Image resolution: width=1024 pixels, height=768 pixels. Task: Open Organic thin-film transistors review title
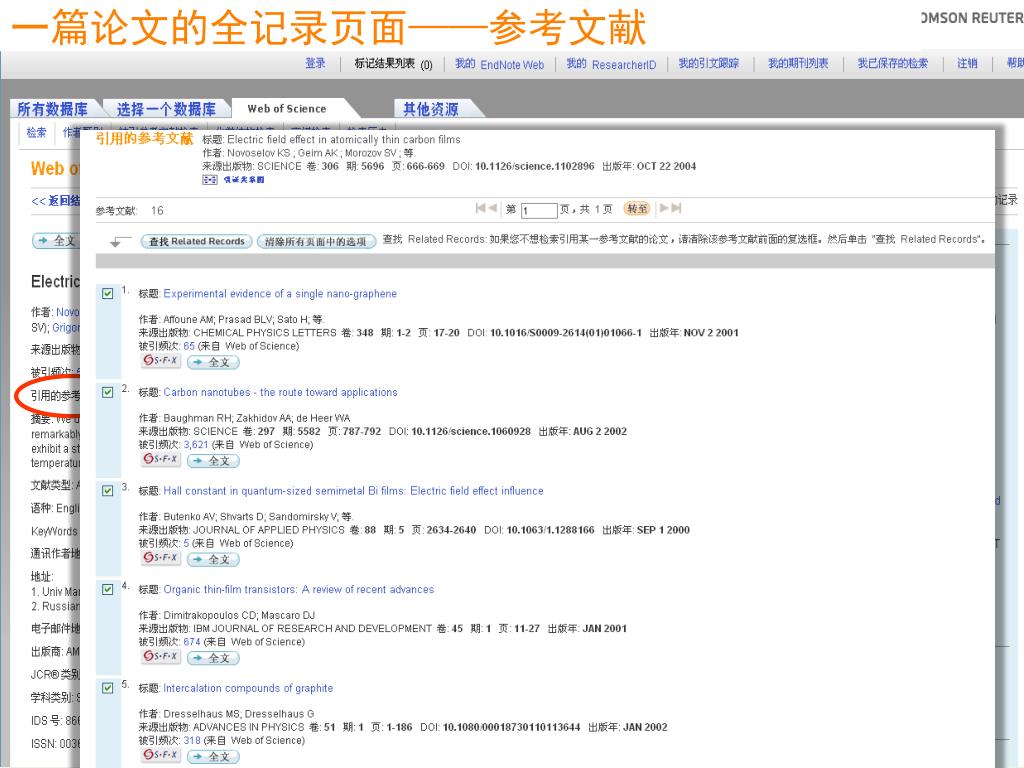pos(298,590)
